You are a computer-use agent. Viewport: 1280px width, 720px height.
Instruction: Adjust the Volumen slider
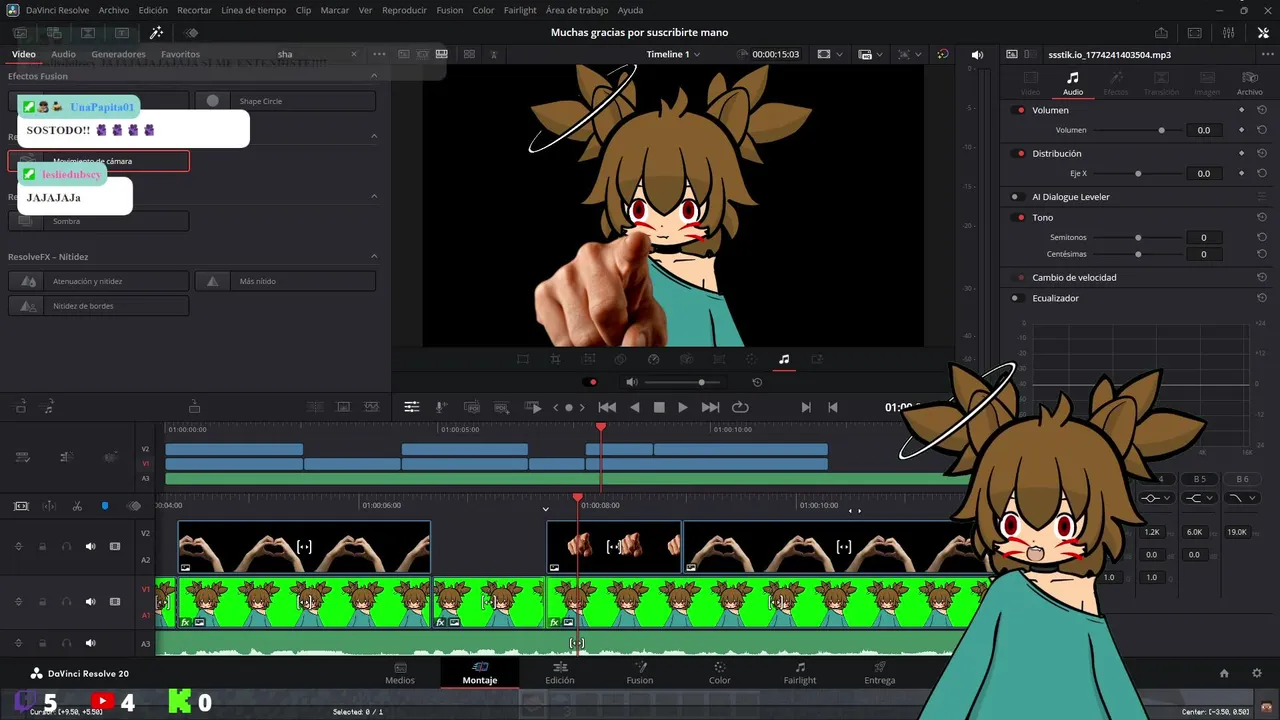[x=1137, y=130]
